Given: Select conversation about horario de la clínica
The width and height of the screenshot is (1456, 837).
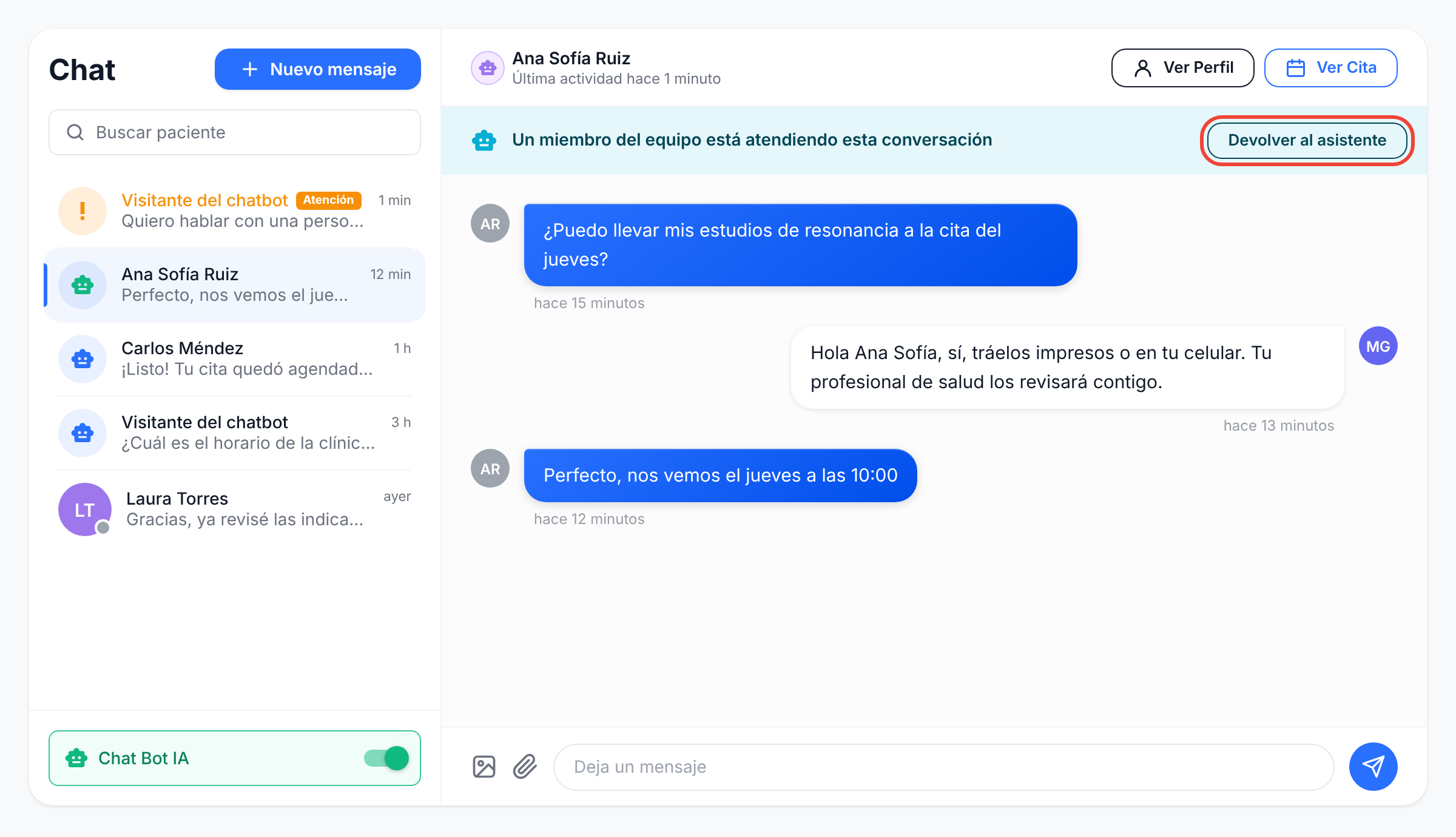Looking at the screenshot, I should click(x=235, y=433).
